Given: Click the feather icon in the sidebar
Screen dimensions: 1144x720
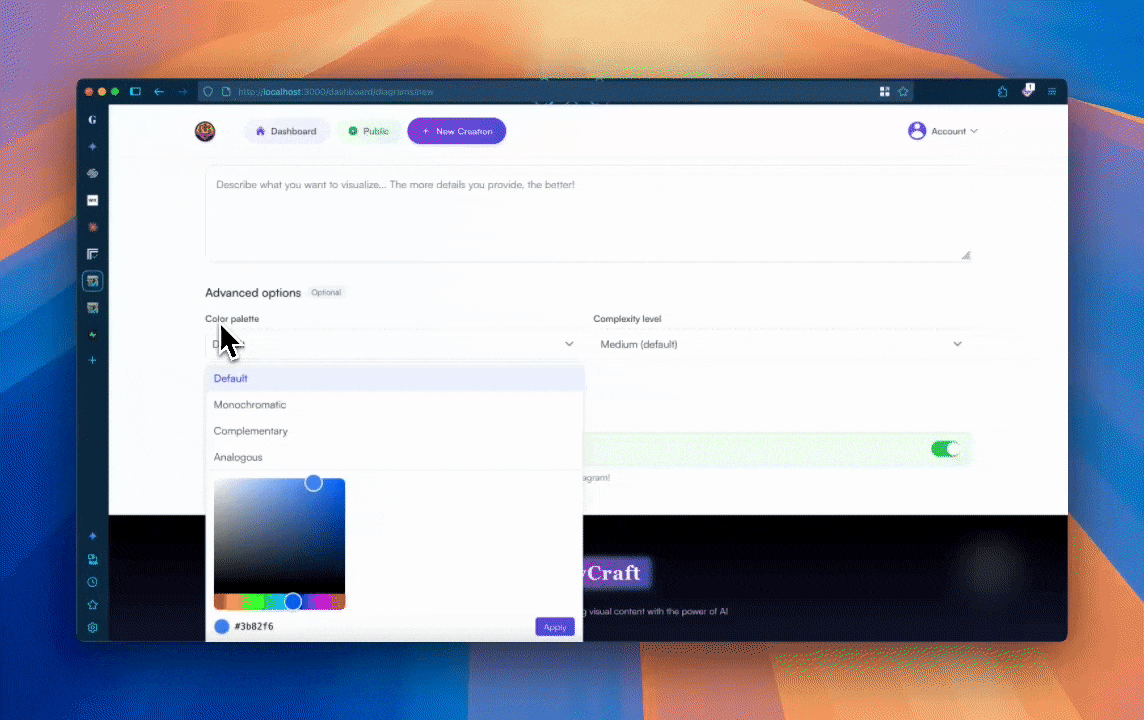Looking at the screenshot, I should coord(92,334).
